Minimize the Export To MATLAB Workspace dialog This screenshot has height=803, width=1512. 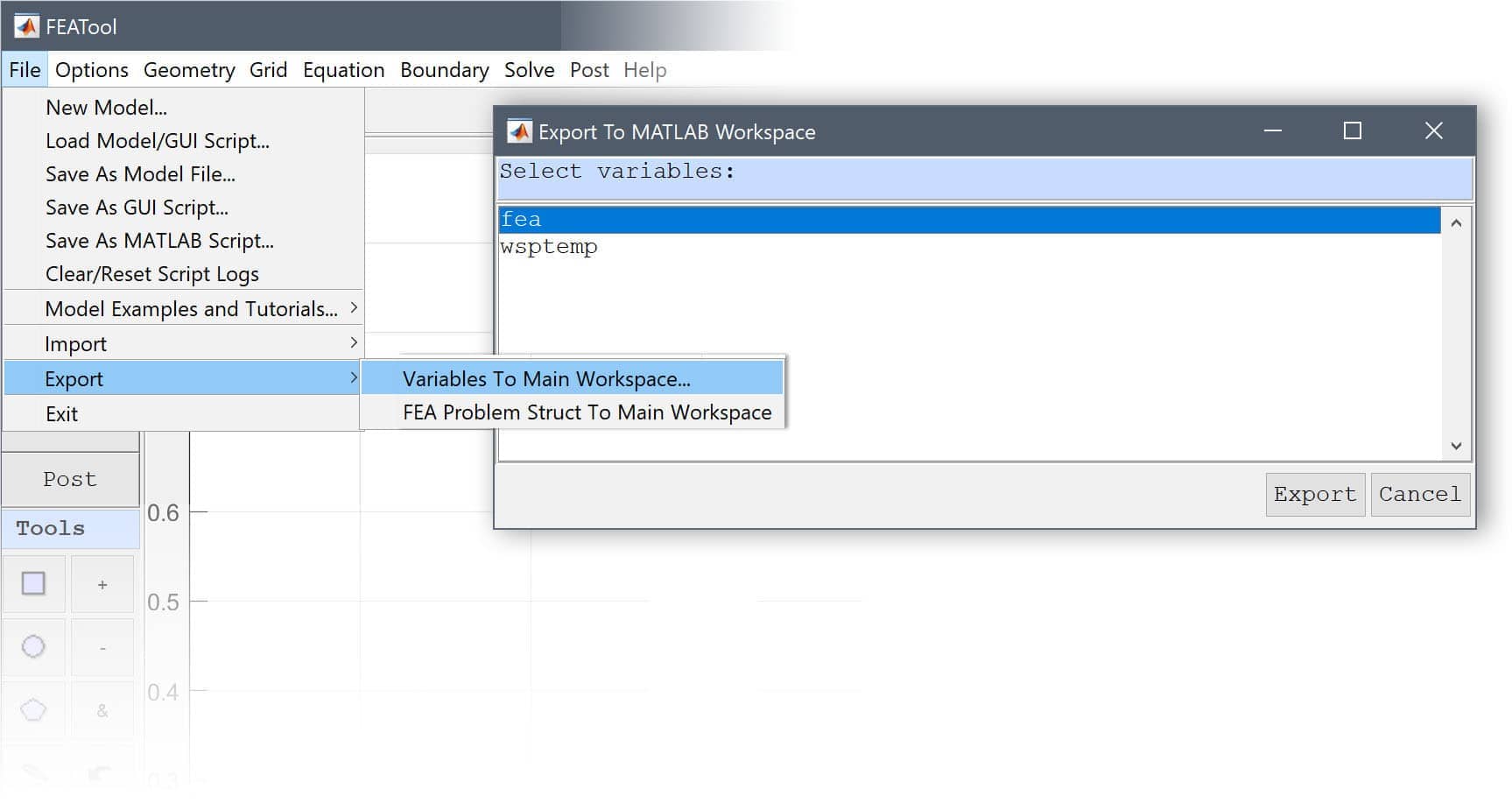click(1273, 131)
